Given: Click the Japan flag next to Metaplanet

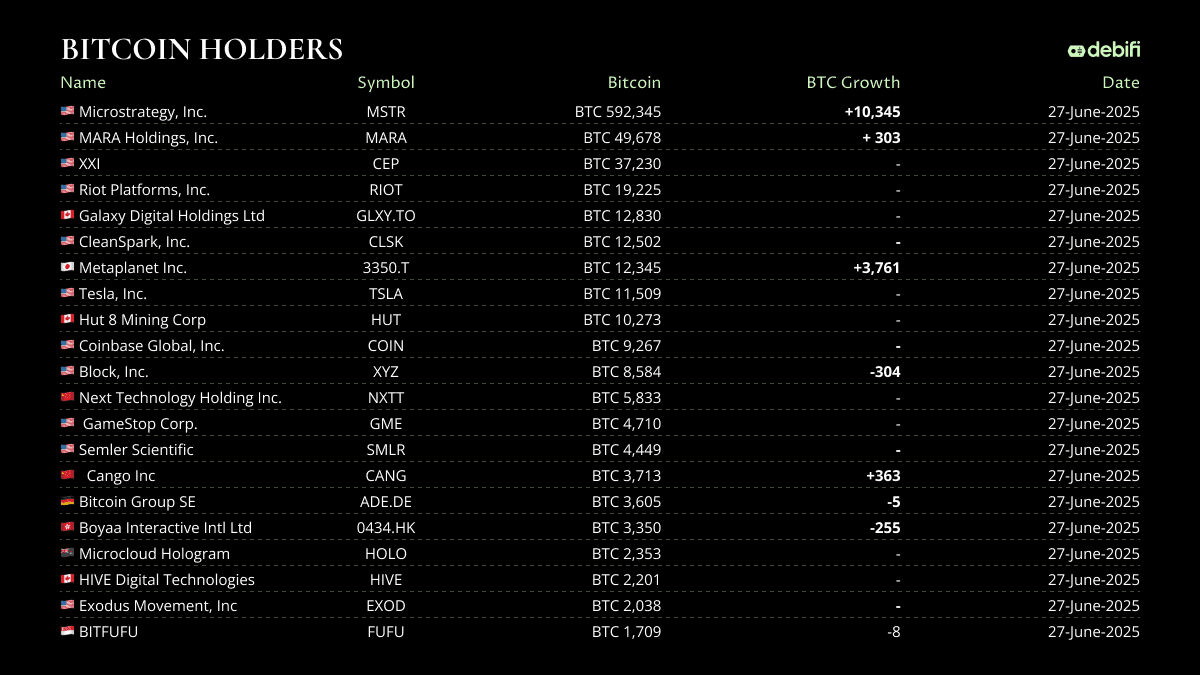Looking at the screenshot, I should point(67,268).
